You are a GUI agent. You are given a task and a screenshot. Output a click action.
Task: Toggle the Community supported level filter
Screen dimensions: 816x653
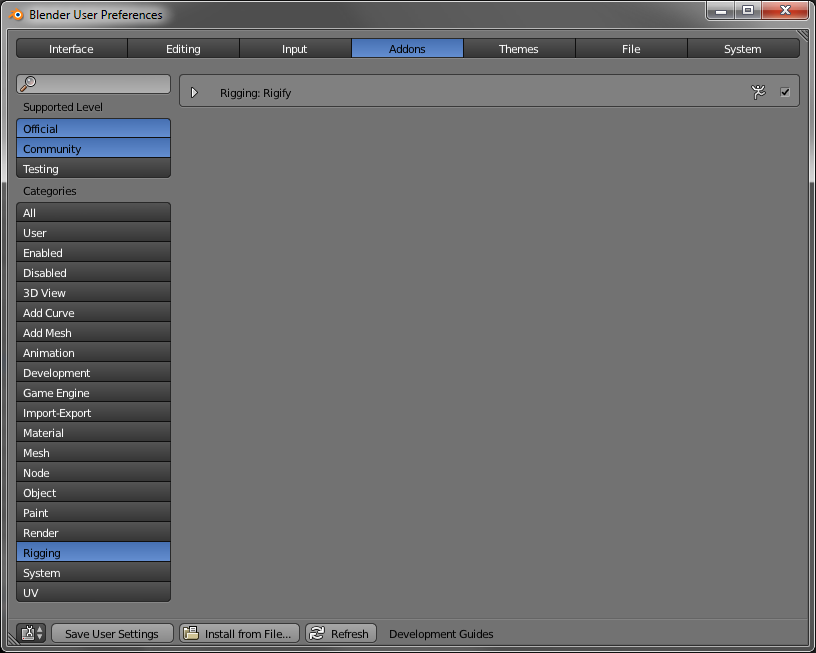point(94,149)
